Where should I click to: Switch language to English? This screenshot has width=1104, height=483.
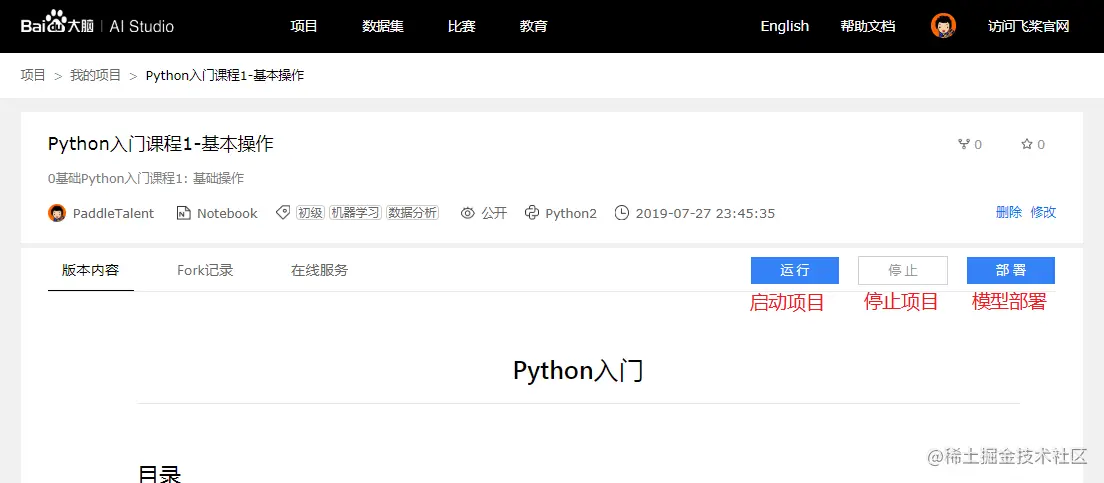tap(784, 26)
